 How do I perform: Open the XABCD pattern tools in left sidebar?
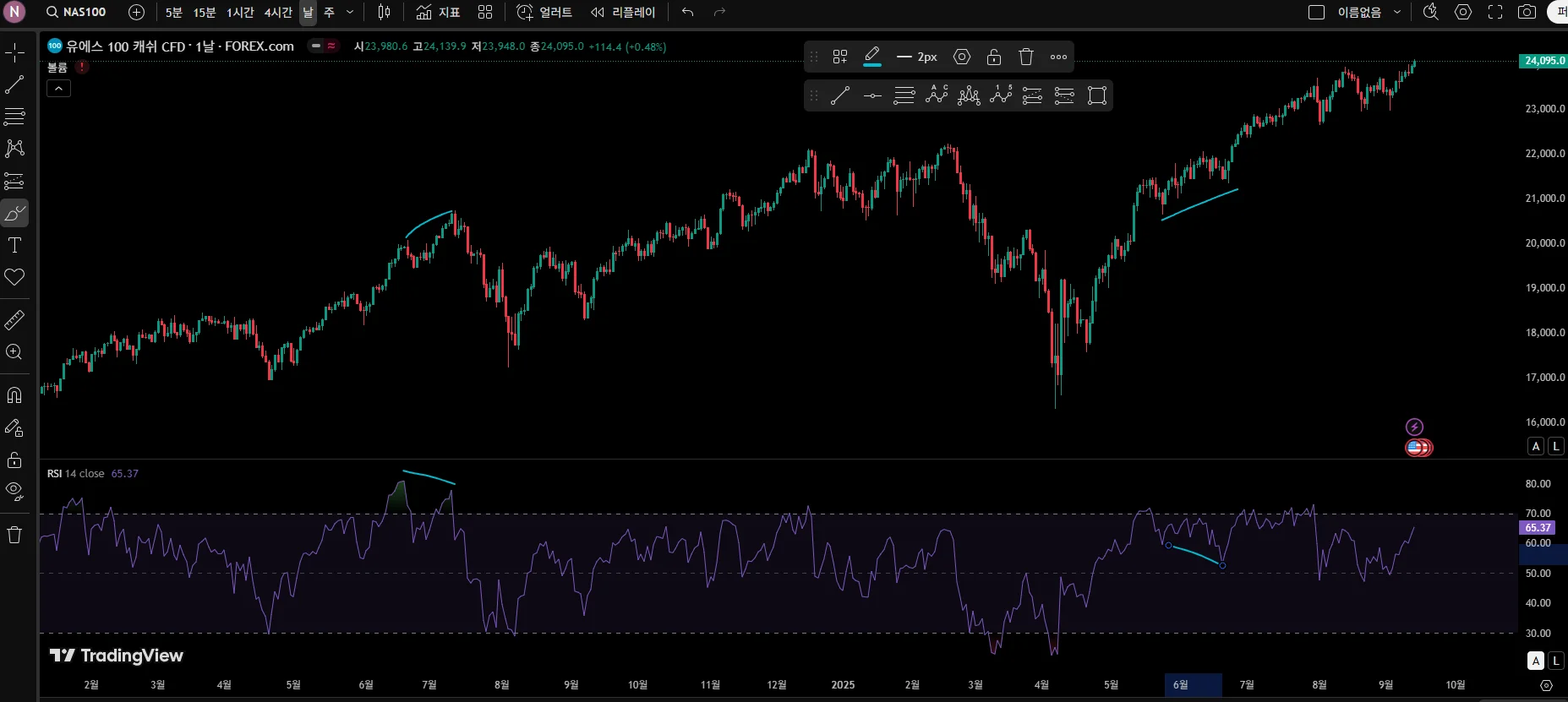click(x=14, y=149)
